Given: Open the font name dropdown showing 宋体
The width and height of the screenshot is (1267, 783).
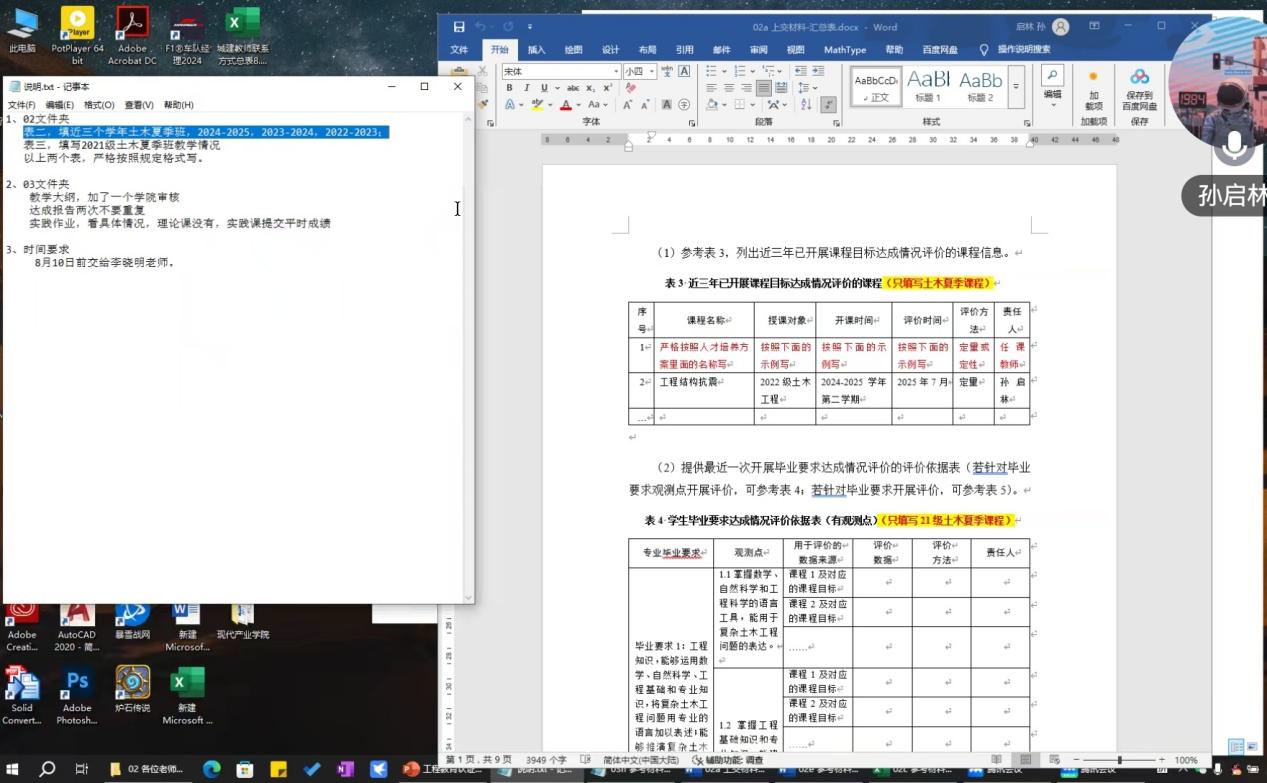Looking at the screenshot, I should (x=616, y=71).
